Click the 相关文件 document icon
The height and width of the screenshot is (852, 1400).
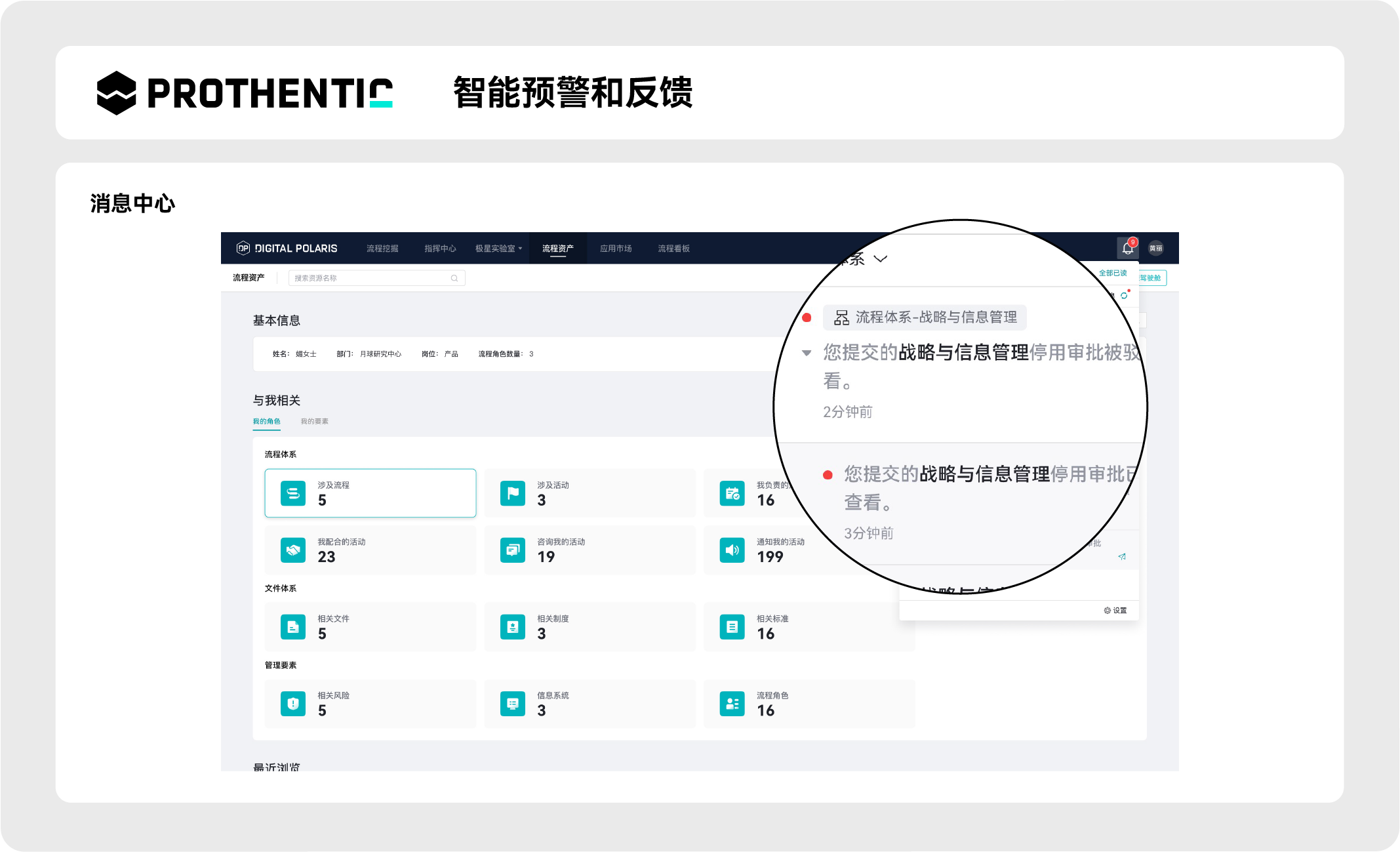[x=293, y=626]
